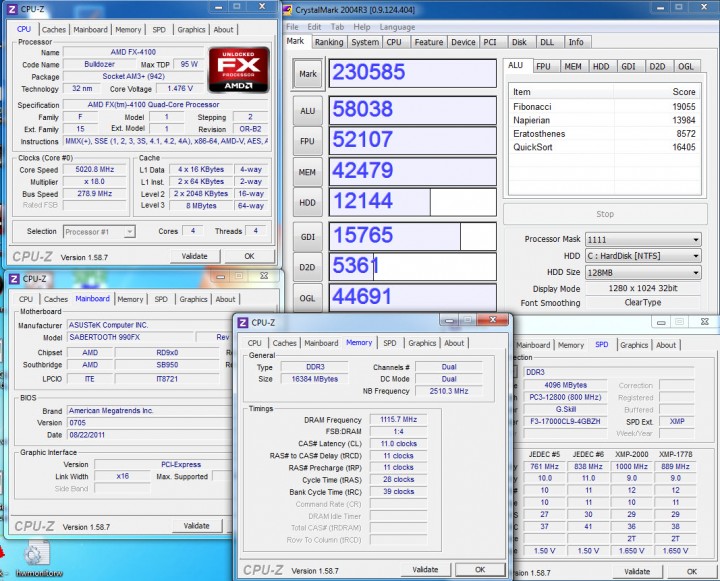Click Validate in the CPU-Z Memory window

[426, 569]
